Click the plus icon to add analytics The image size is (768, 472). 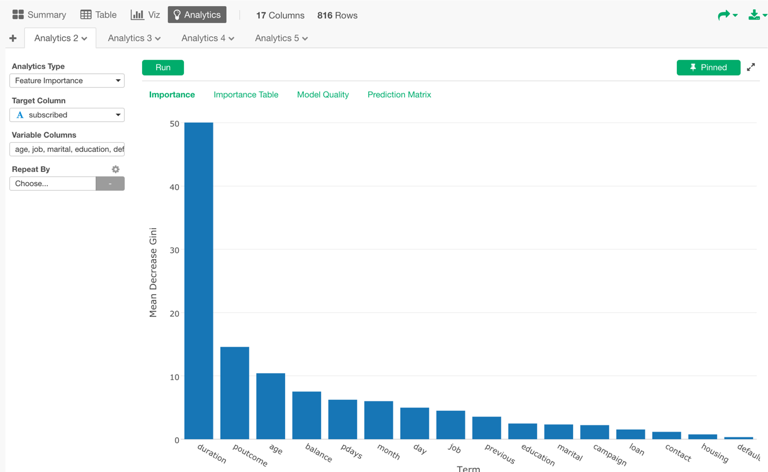click(x=13, y=38)
